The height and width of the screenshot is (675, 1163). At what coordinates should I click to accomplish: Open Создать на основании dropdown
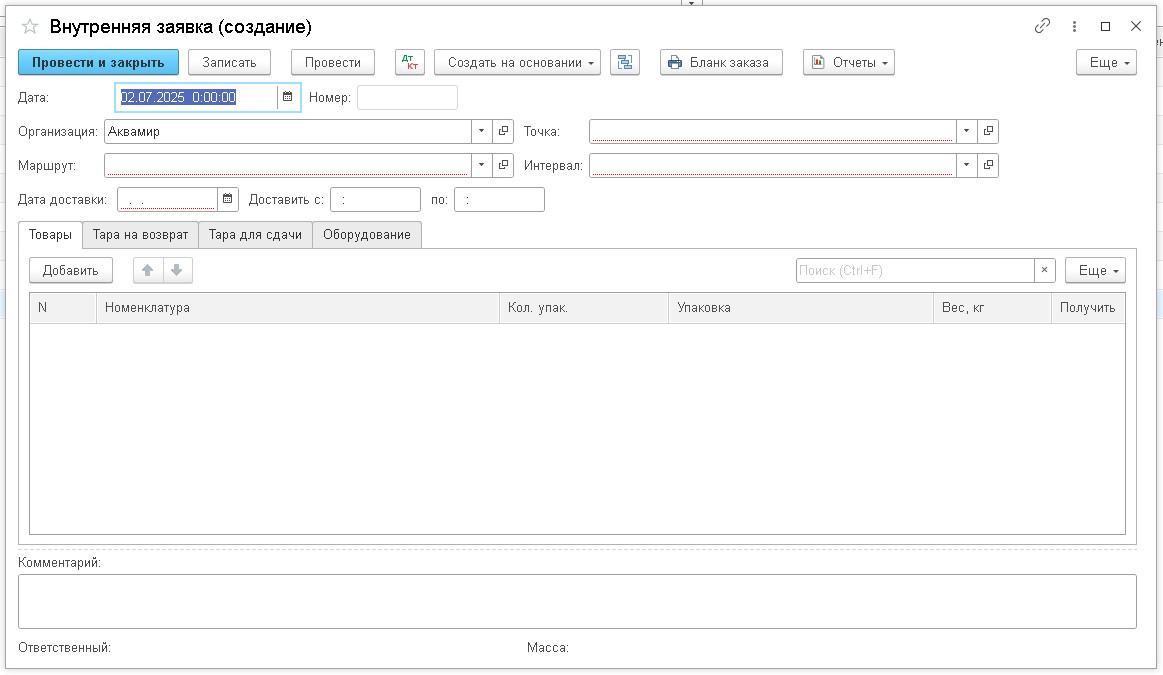pos(517,62)
